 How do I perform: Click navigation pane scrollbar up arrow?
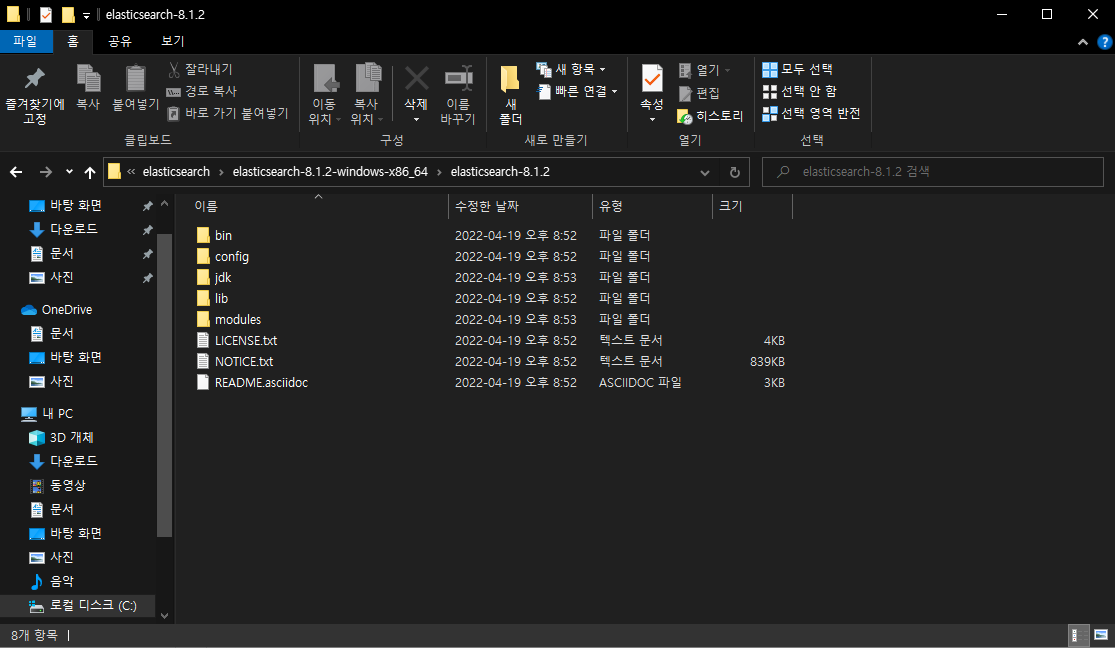pyautogui.click(x=164, y=204)
